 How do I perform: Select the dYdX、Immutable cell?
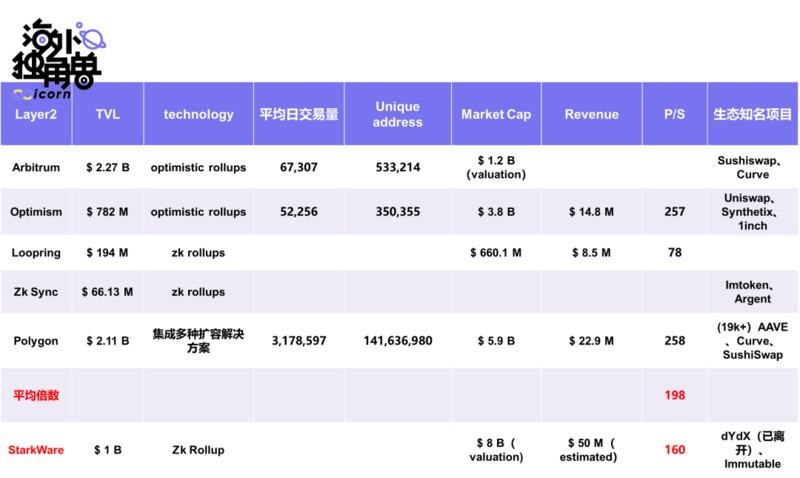(753, 450)
